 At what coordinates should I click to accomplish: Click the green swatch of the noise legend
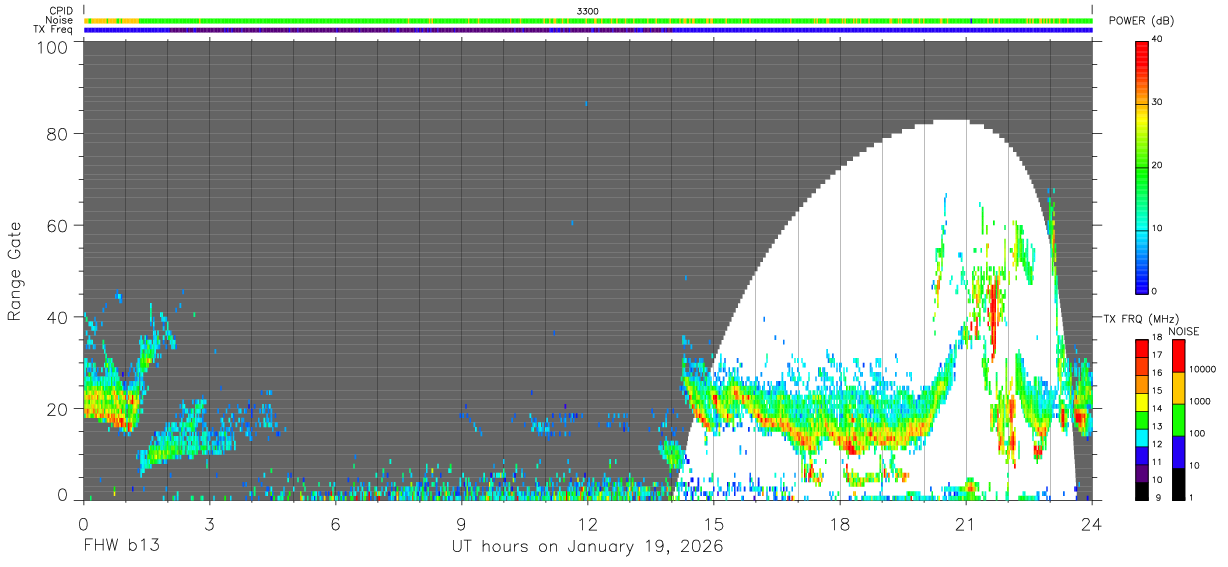(x=1179, y=419)
